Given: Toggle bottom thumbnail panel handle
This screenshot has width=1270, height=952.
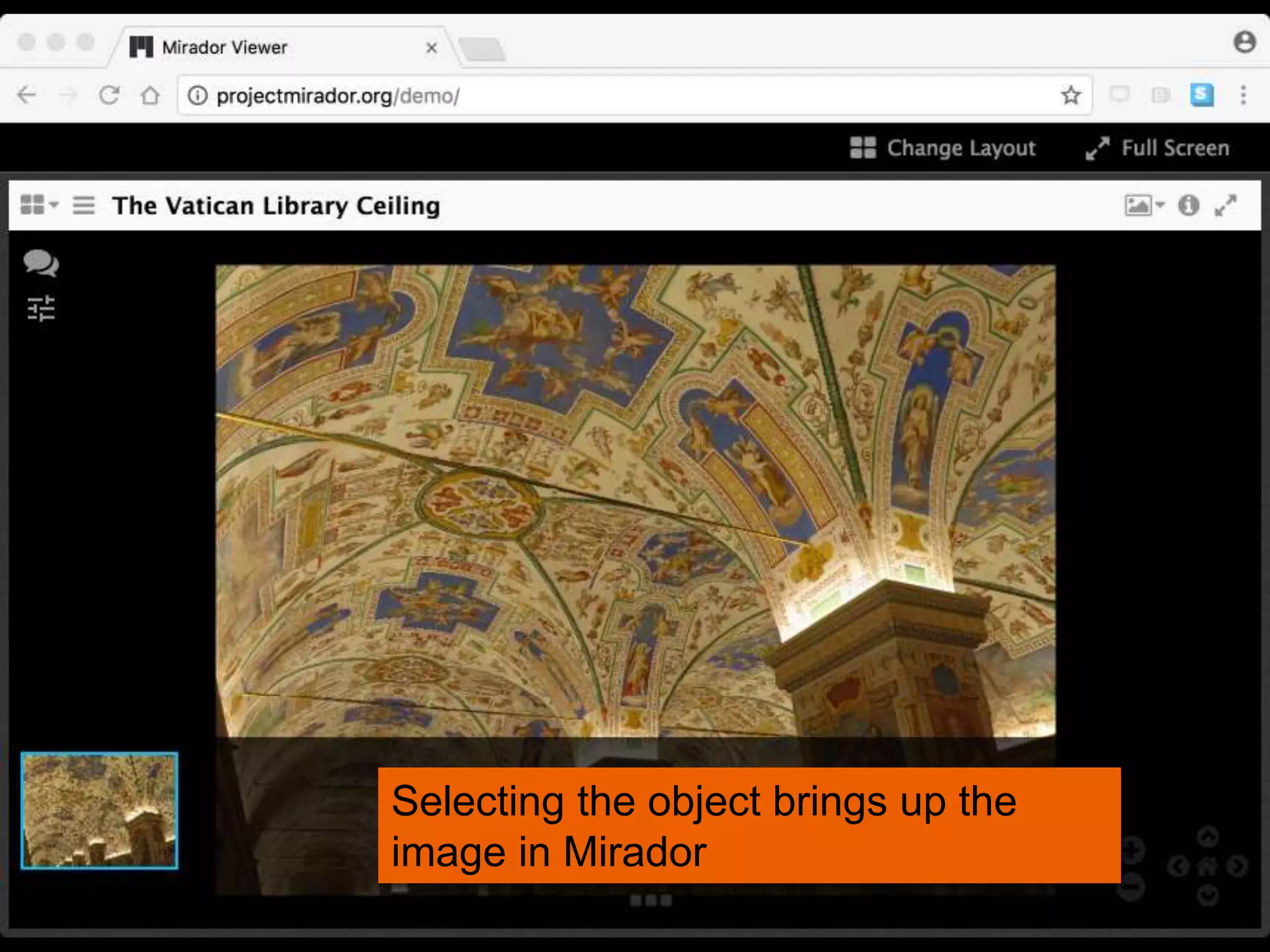Looking at the screenshot, I should coord(651,900).
